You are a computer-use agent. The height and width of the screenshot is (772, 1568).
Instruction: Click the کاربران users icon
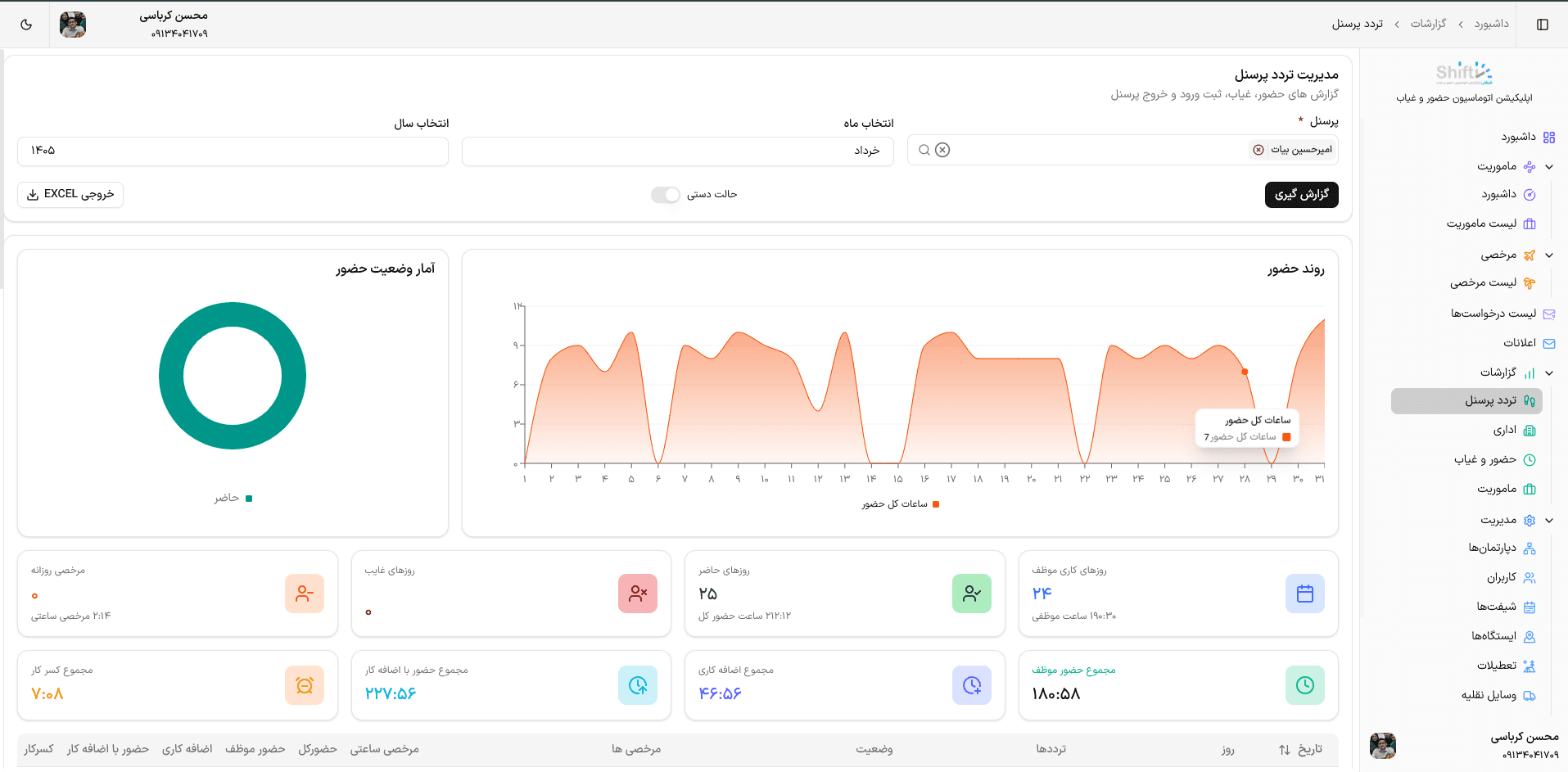pos(1529,578)
